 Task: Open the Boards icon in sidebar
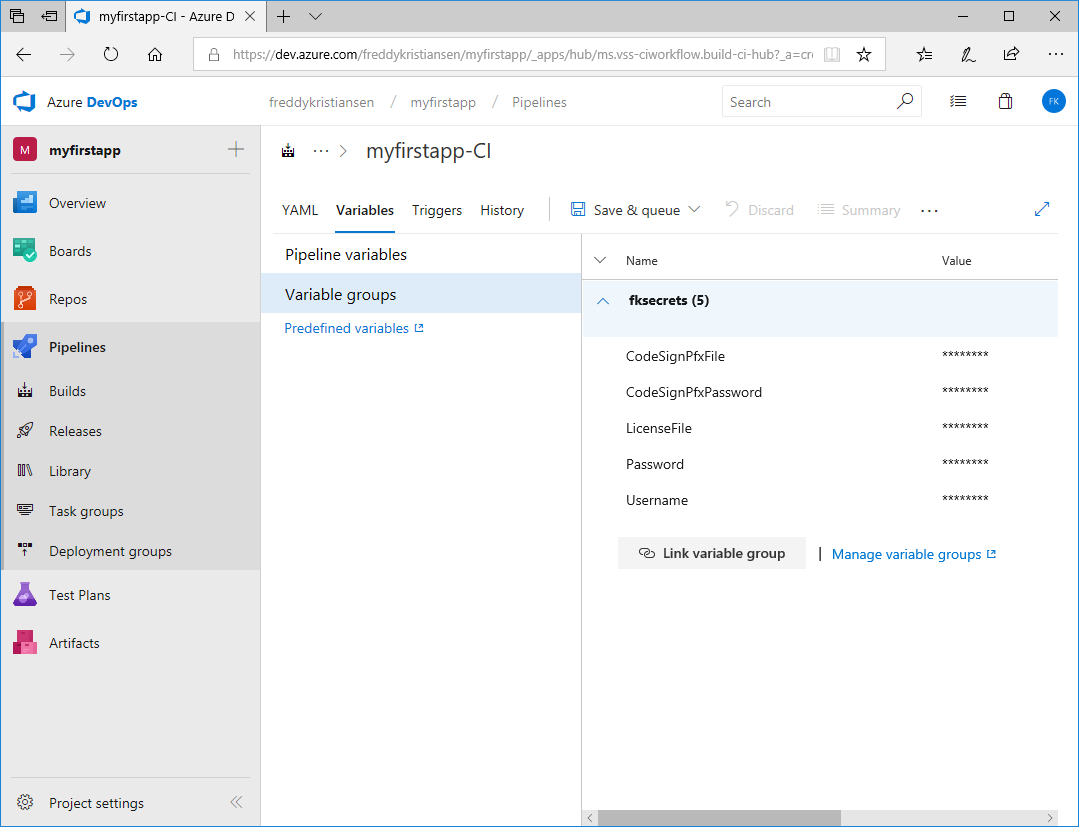(25, 251)
